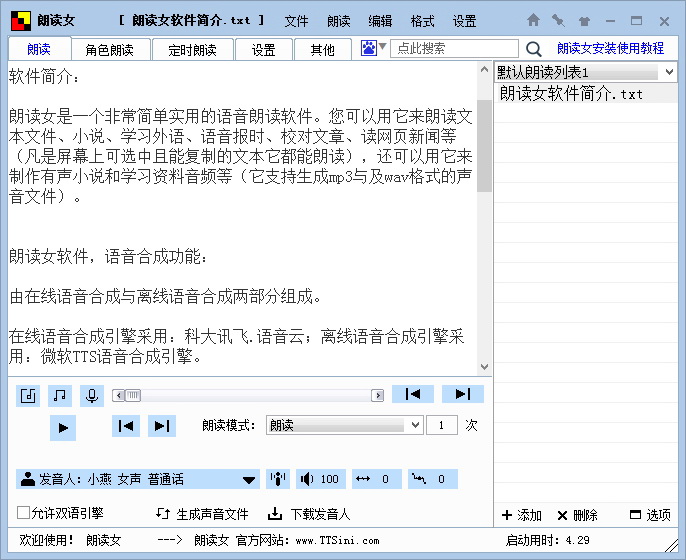Click progress slider right arrow
686x560 pixels.
pos(378,396)
